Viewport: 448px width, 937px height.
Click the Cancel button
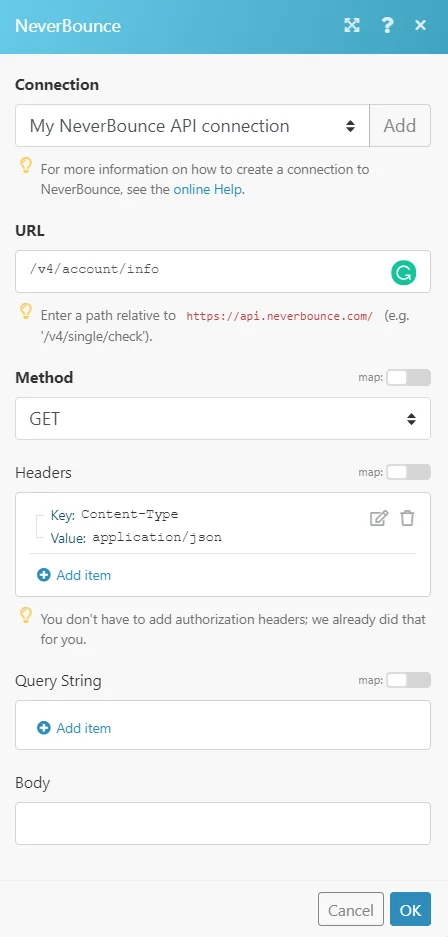click(351, 910)
